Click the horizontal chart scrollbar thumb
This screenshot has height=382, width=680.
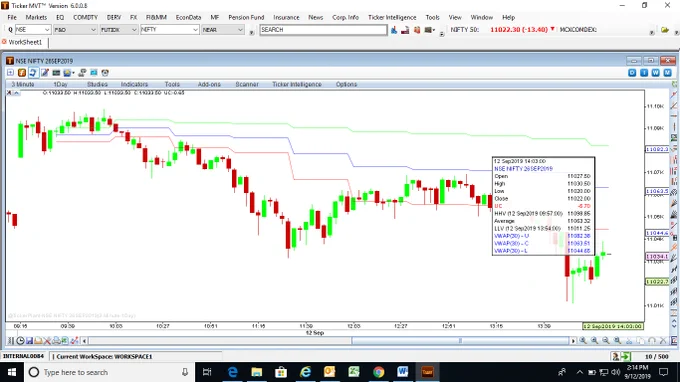click(x=460, y=341)
